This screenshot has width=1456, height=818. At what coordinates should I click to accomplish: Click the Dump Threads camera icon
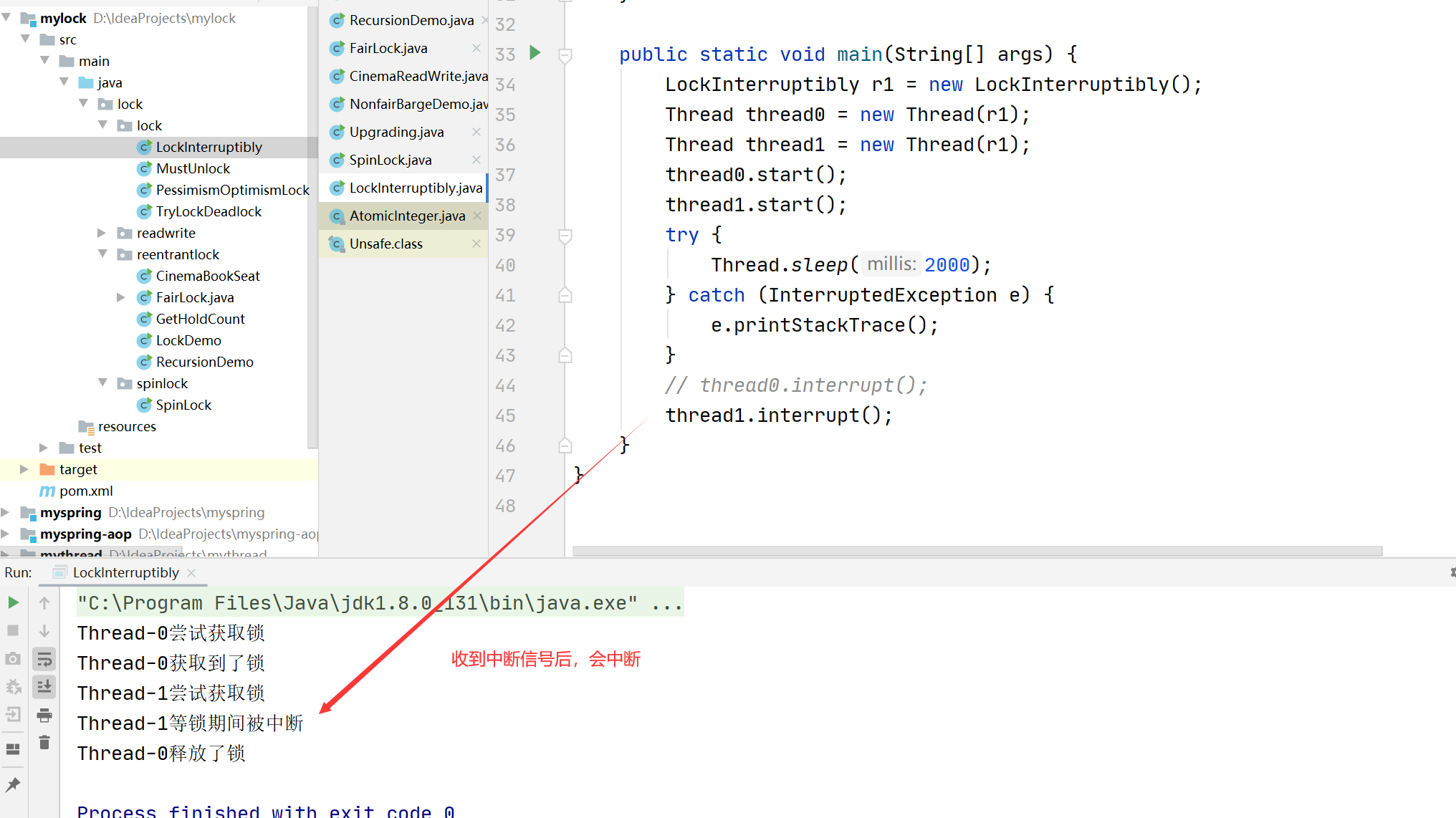[x=13, y=658]
